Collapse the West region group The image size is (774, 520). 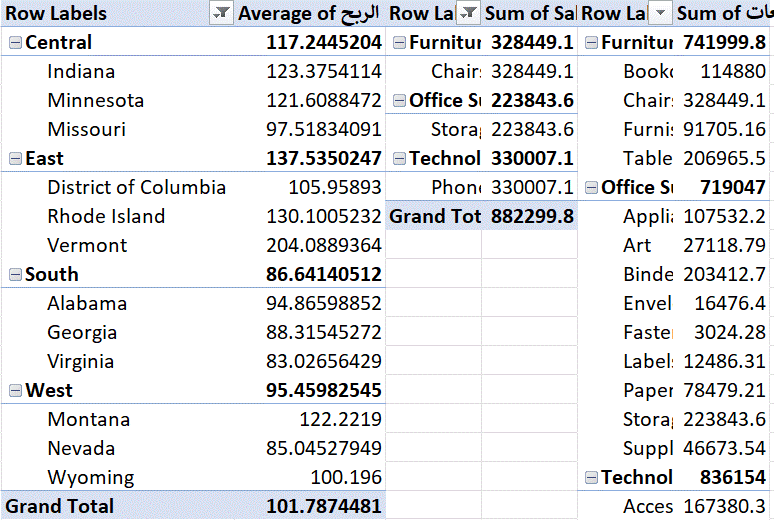15,391
